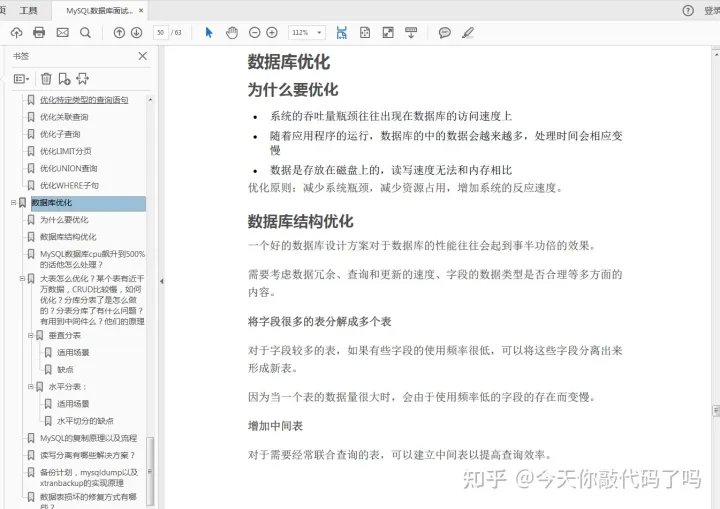Click the read mode download icon

[411, 33]
